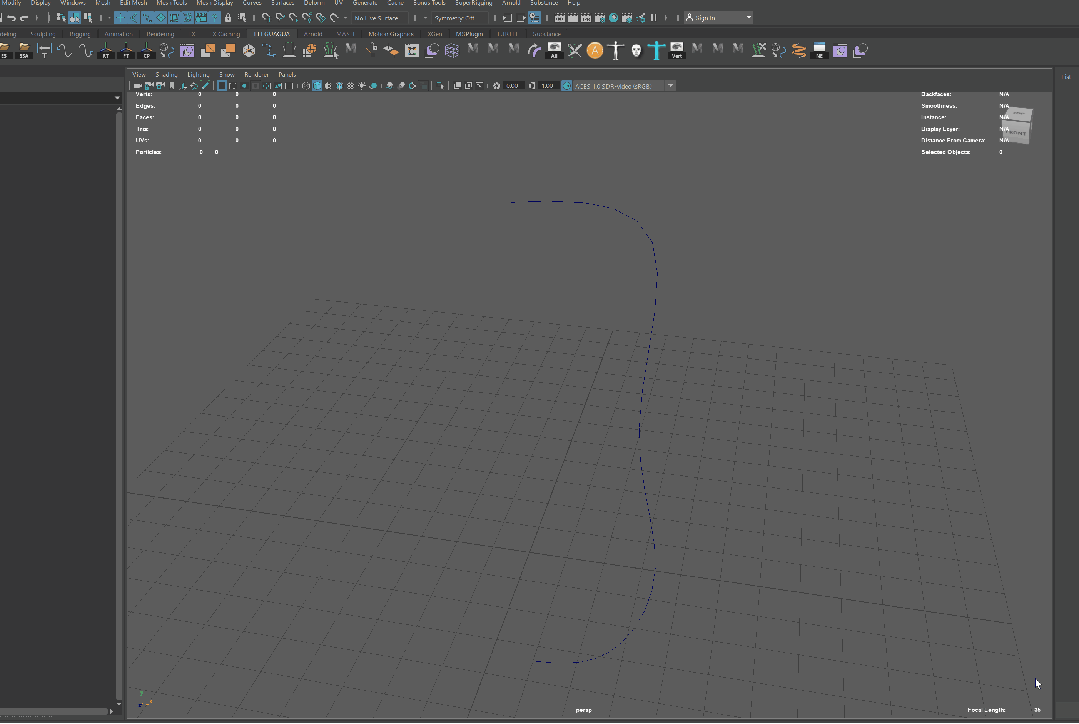This screenshot has height=724, width=1079.
Task: Click the orange circle A shelf icon
Action: pos(595,50)
